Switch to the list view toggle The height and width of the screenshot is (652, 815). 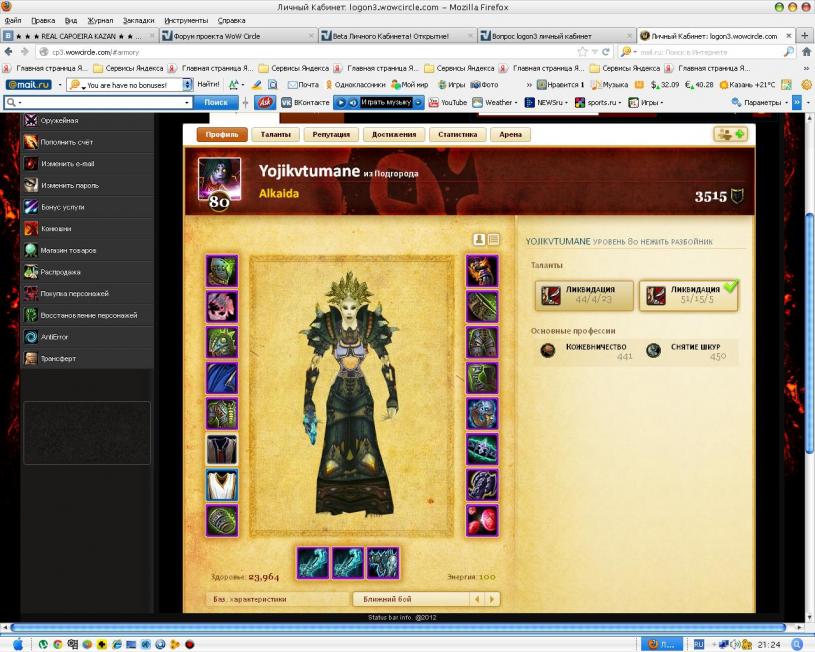pos(493,240)
